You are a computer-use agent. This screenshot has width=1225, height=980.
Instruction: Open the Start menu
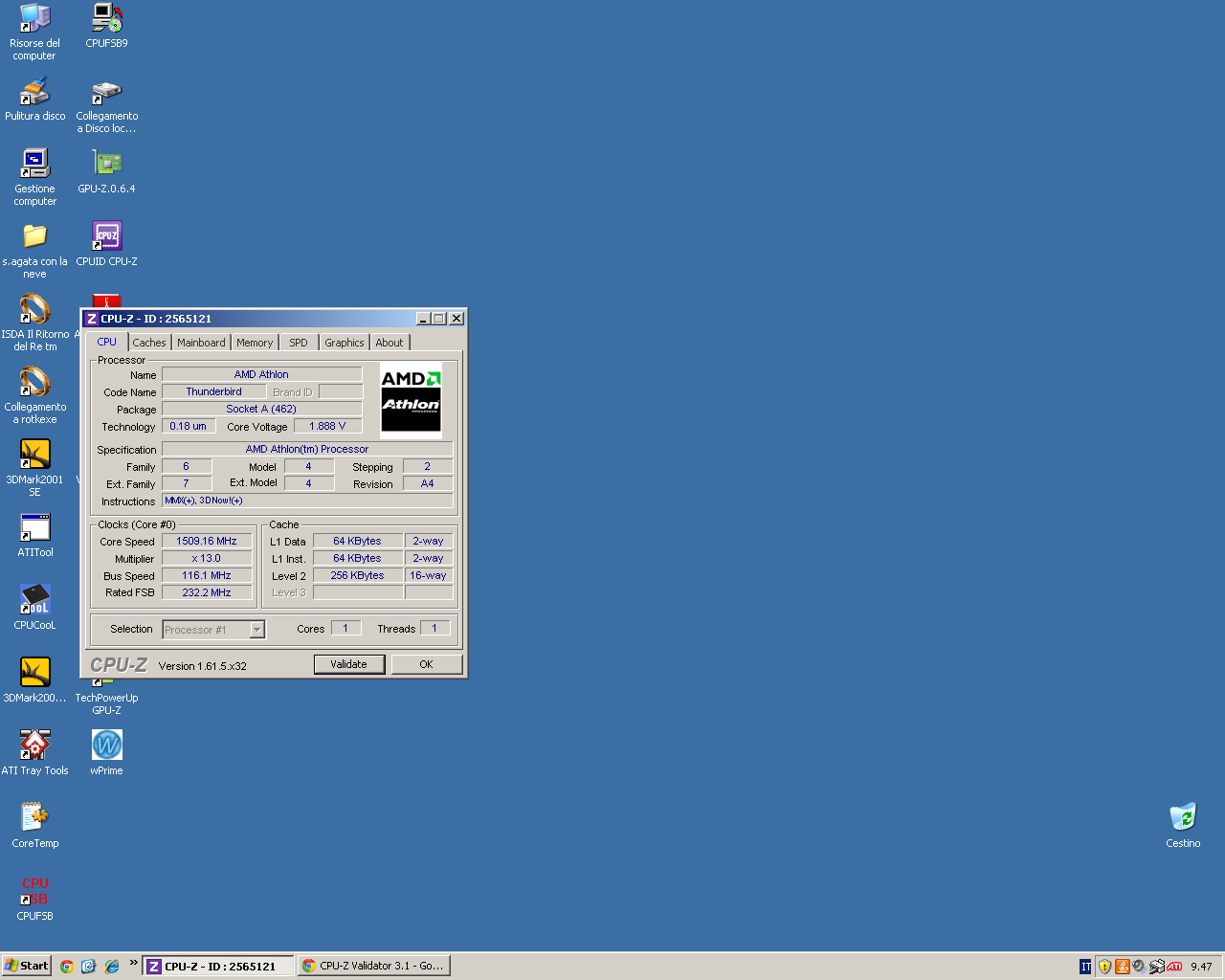click(26, 966)
